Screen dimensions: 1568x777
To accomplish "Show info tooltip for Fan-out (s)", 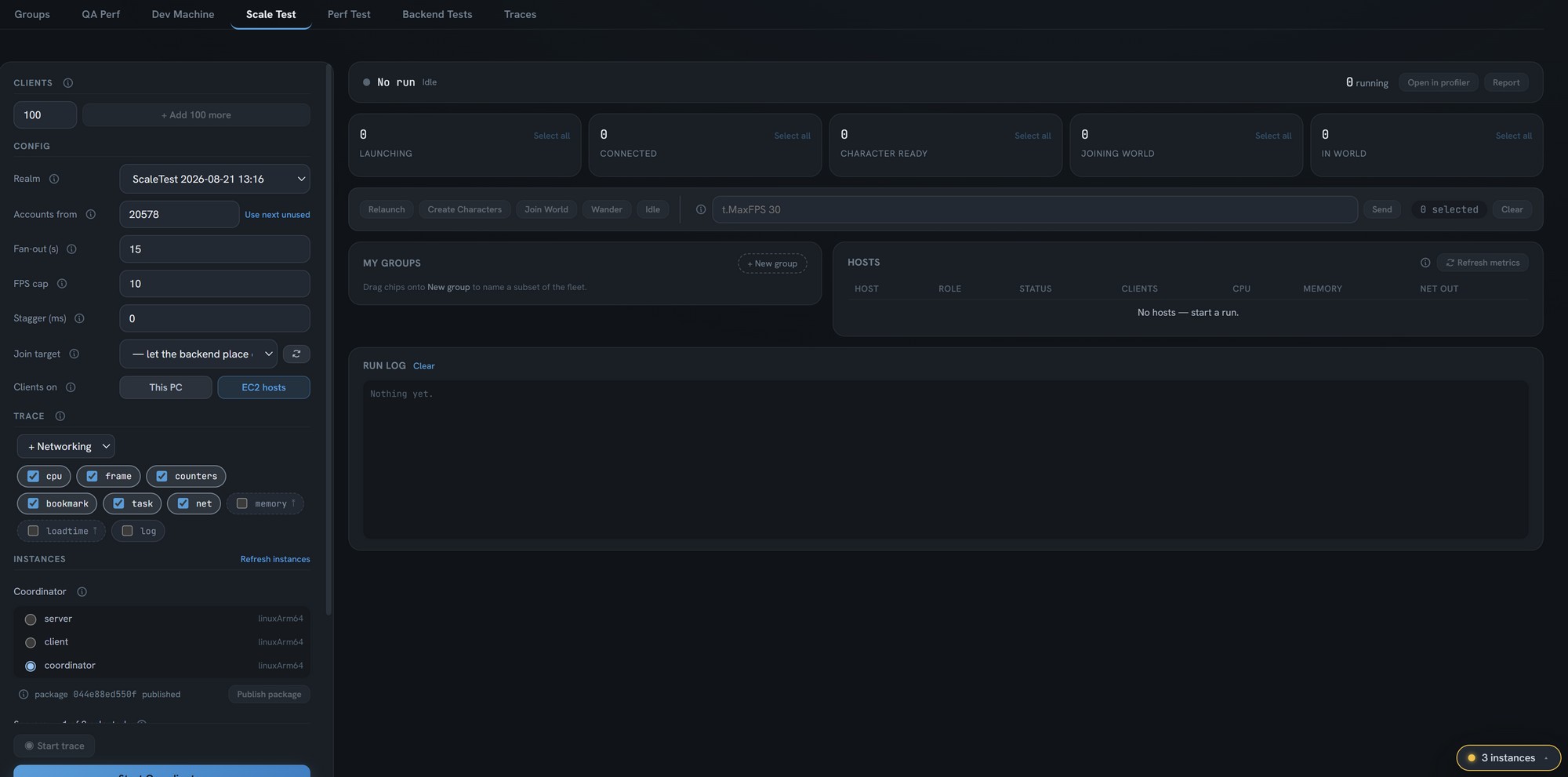I will 71,249.
